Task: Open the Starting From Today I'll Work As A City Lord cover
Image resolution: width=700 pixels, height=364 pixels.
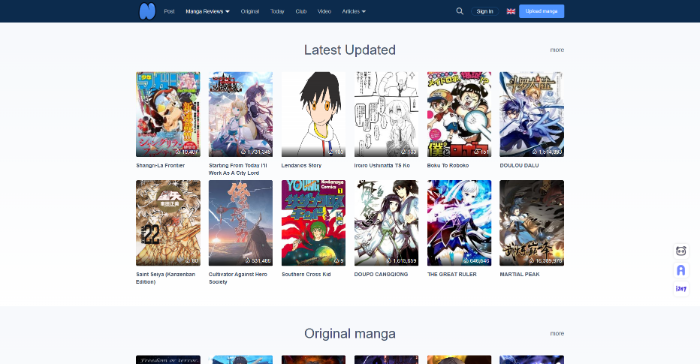Action: 241,114
